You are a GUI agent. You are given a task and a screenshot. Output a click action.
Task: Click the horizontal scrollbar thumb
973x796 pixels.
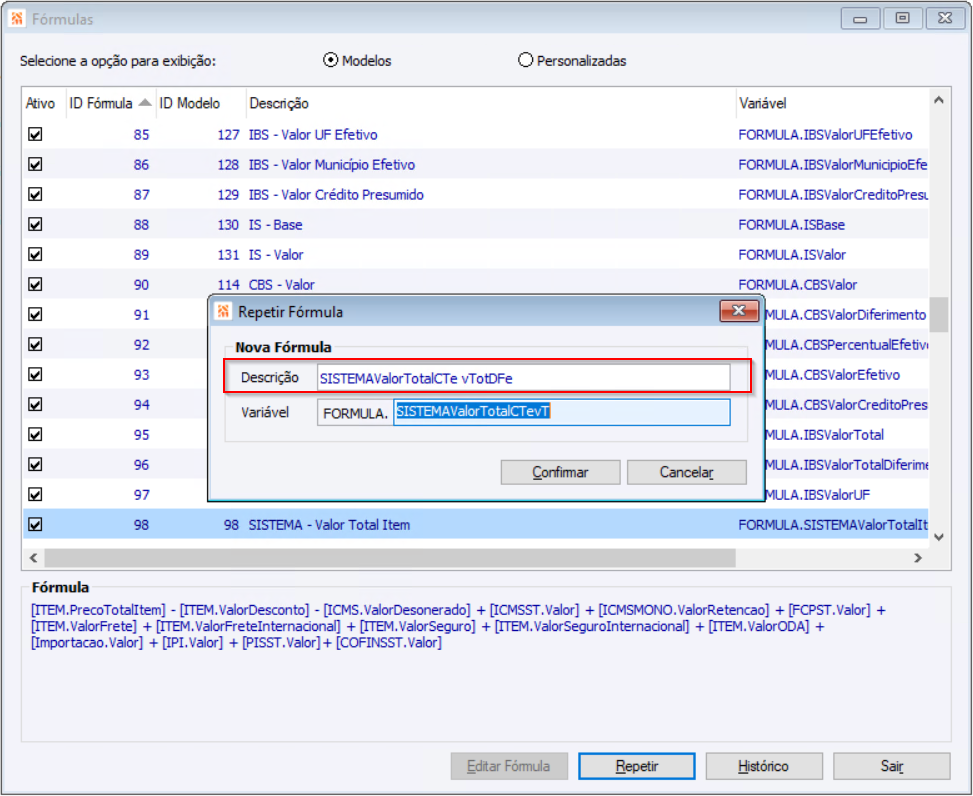click(x=390, y=558)
